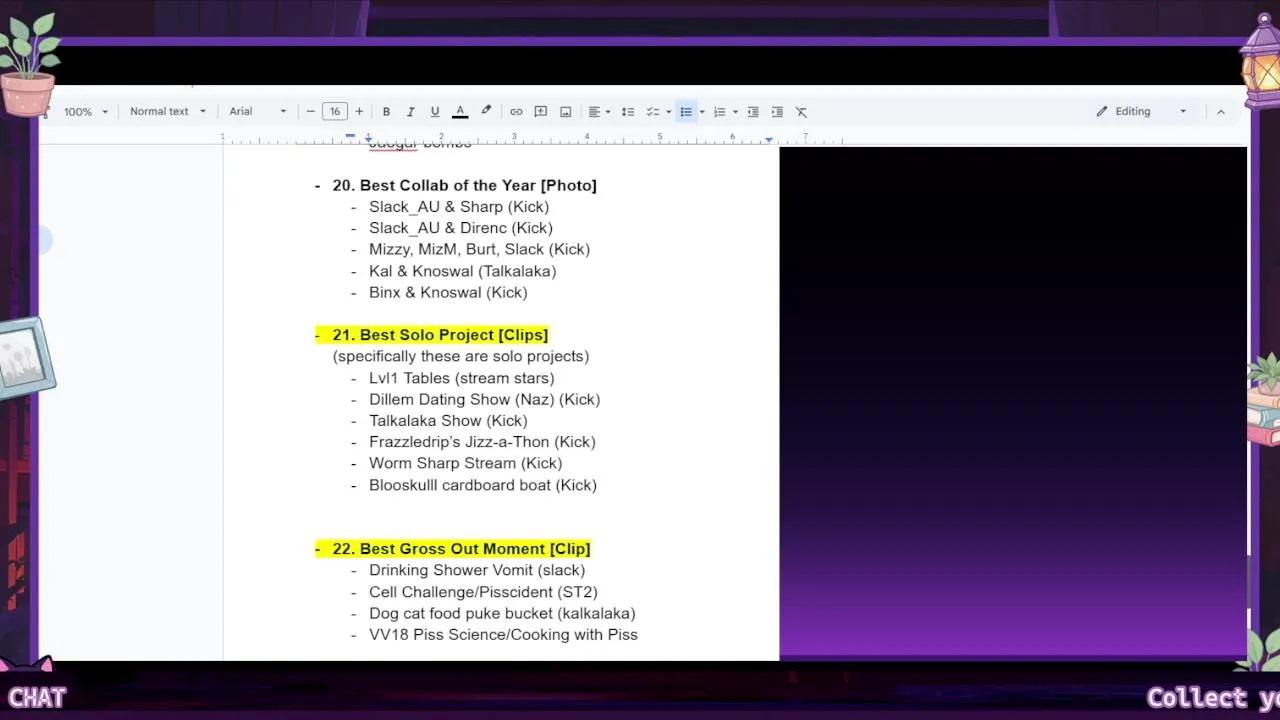This screenshot has width=1280, height=720.
Task: Decrease the font size
Action: coord(311,112)
